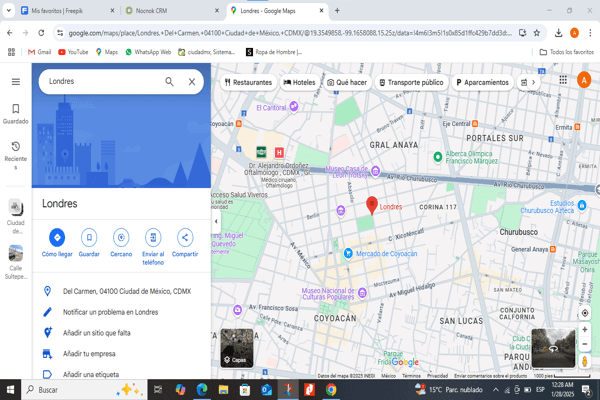Open the Capas layers thumbnail
Viewport: 600px width, 400px height.
tap(237, 348)
